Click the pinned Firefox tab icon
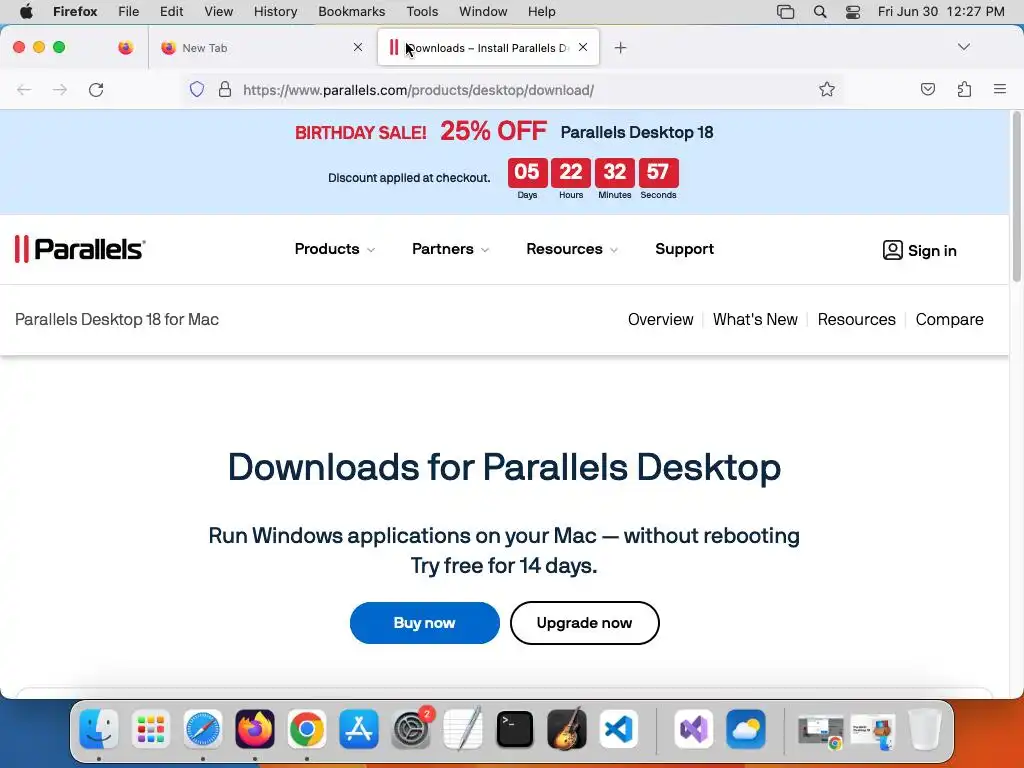 (x=125, y=47)
